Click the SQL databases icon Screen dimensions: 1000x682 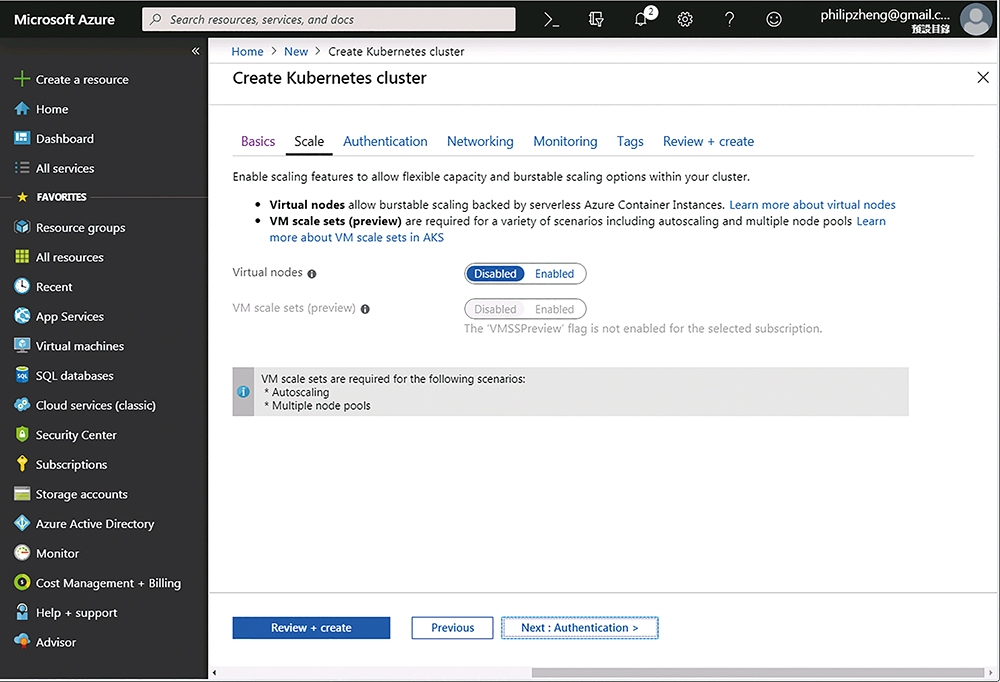22,374
